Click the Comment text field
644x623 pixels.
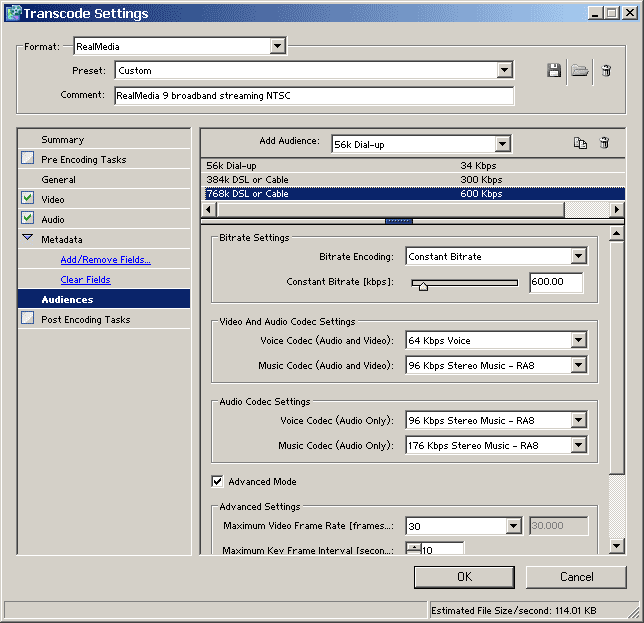[x=314, y=96]
